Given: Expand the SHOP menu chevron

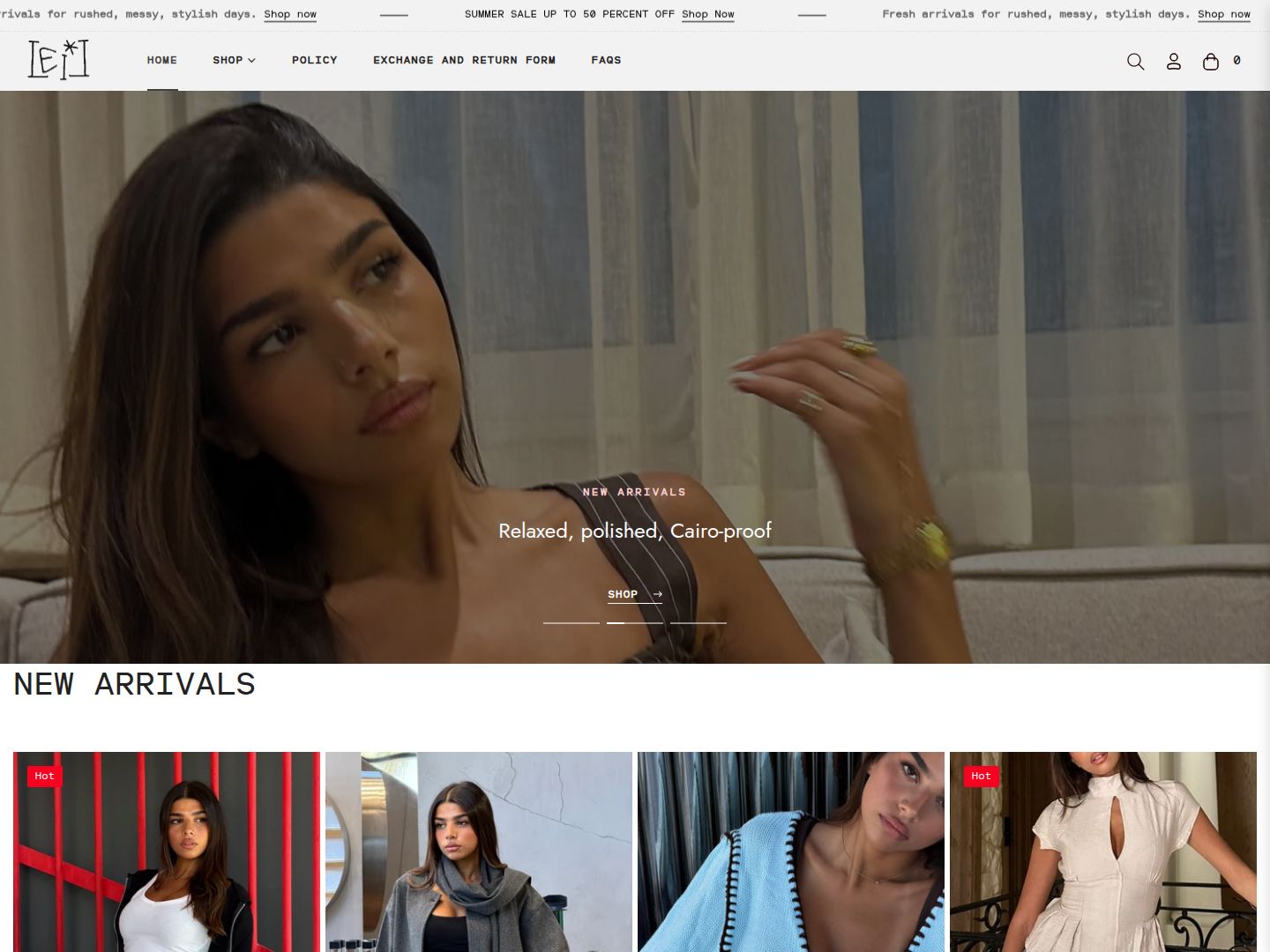Looking at the screenshot, I should [x=251, y=60].
